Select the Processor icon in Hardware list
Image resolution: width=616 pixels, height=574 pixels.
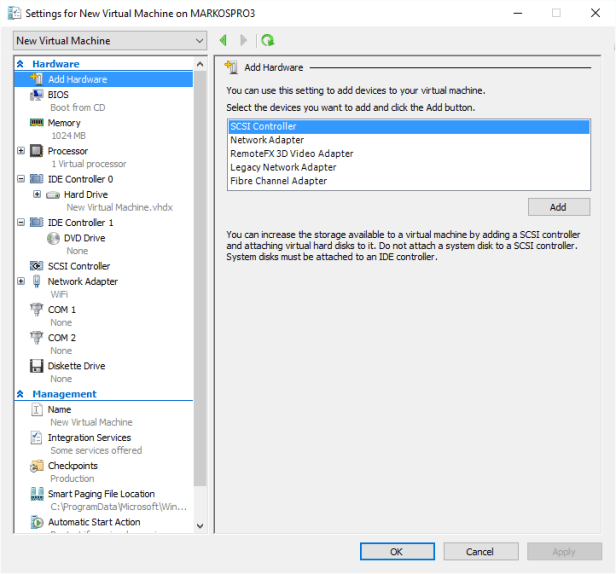(38, 151)
